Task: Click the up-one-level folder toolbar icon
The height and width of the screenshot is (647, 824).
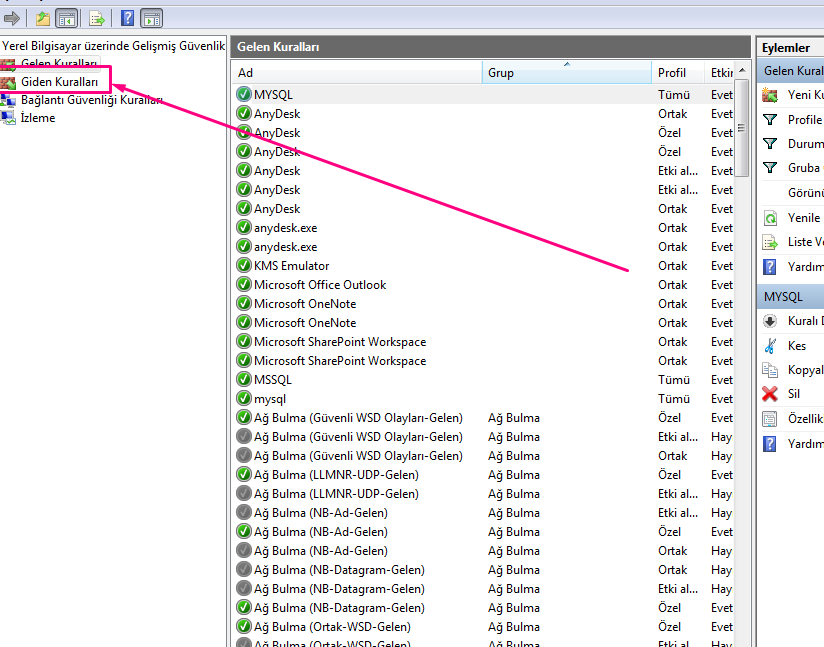Action: click(43, 18)
